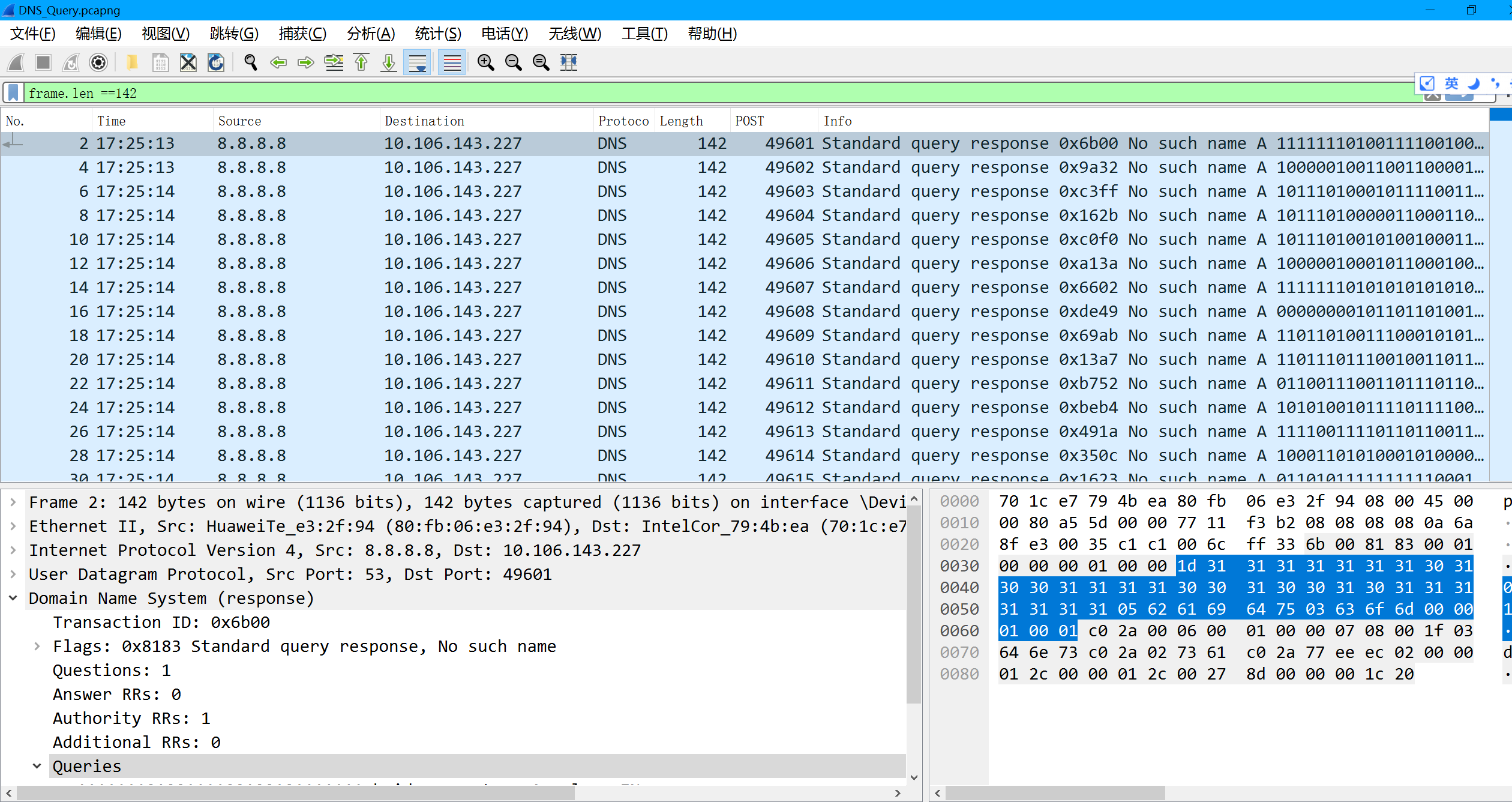Expand the Ethernet II tree node
The height and width of the screenshot is (802, 1512).
coord(13,526)
